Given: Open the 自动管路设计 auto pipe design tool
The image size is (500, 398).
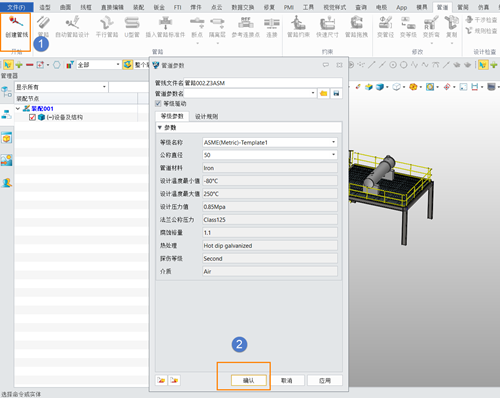Looking at the screenshot, I should (72, 27).
